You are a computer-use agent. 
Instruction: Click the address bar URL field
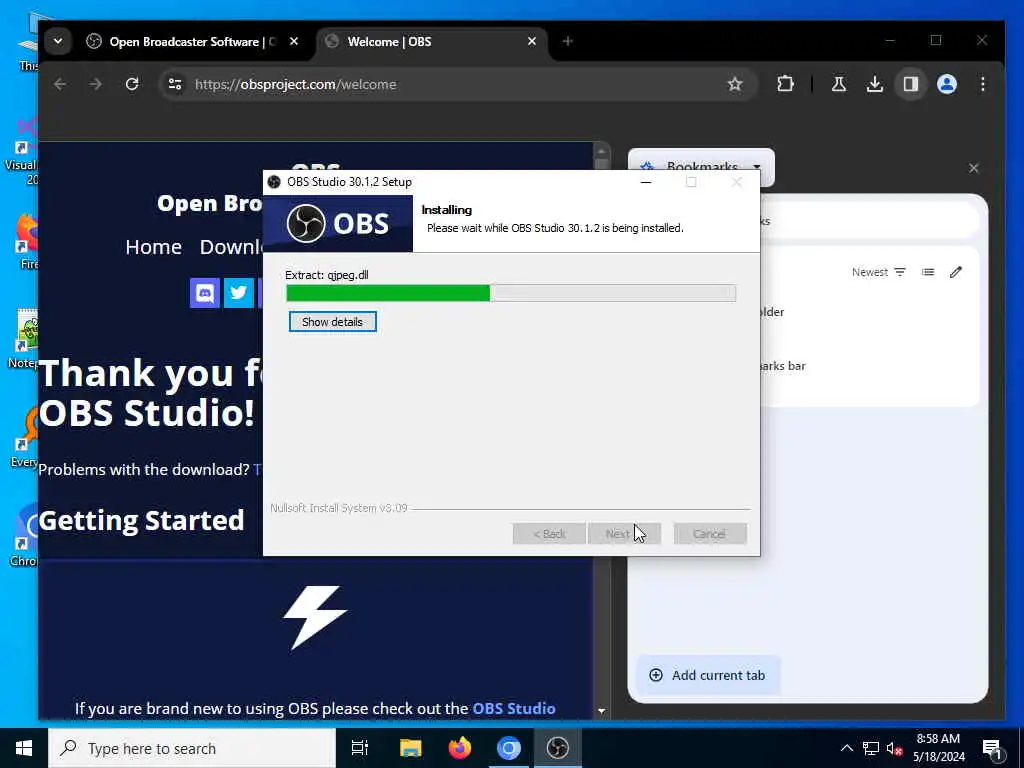(457, 84)
